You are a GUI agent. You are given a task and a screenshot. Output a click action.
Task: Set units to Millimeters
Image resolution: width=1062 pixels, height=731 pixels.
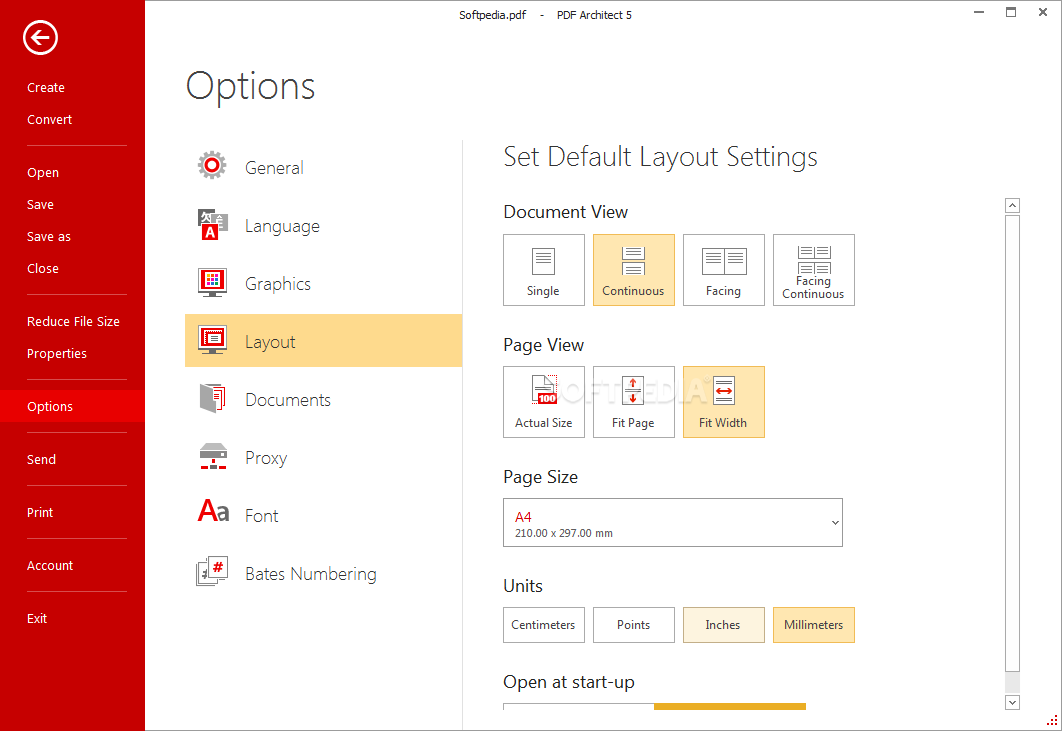tap(813, 625)
